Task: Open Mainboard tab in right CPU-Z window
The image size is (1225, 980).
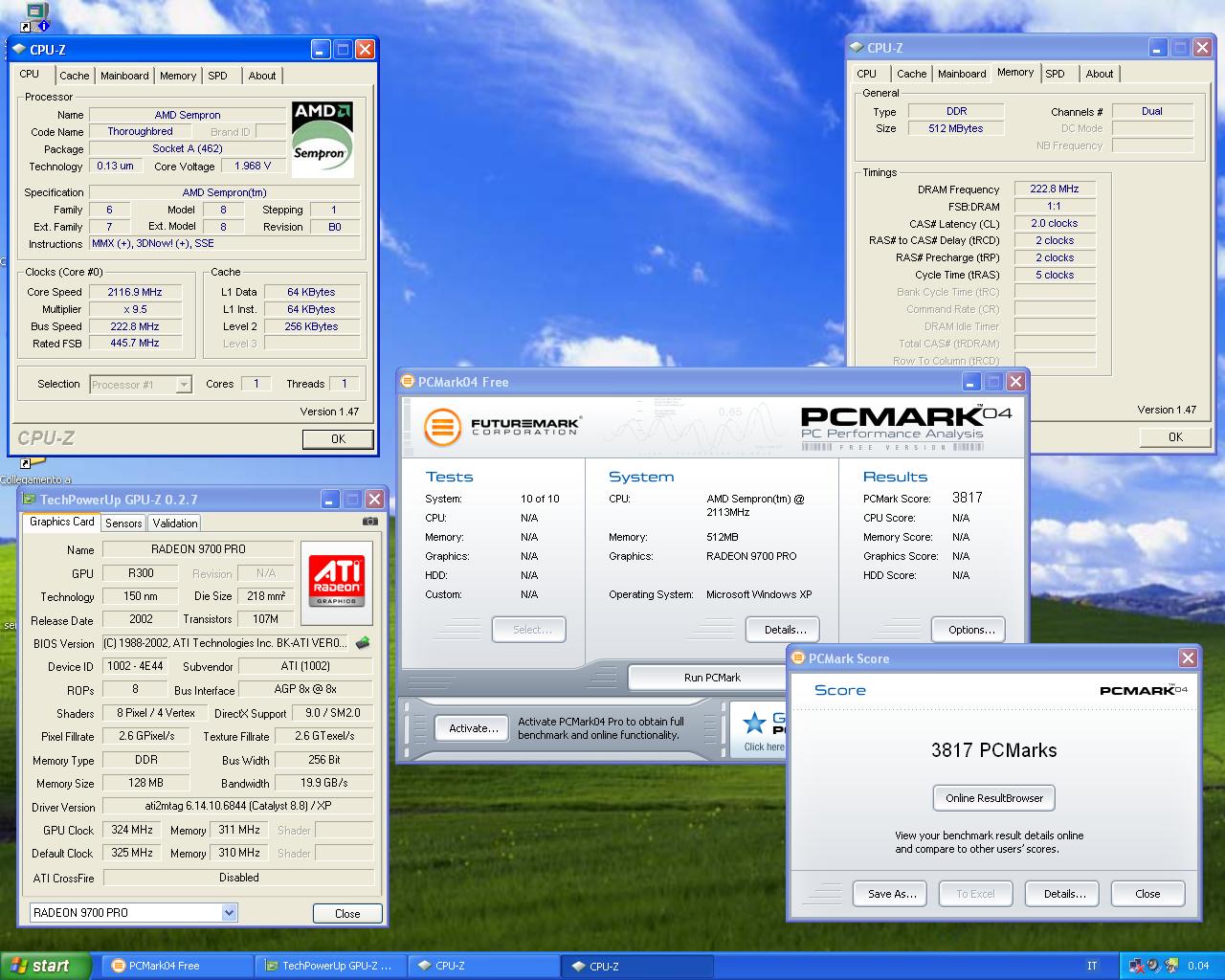Action: click(x=962, y=74)
